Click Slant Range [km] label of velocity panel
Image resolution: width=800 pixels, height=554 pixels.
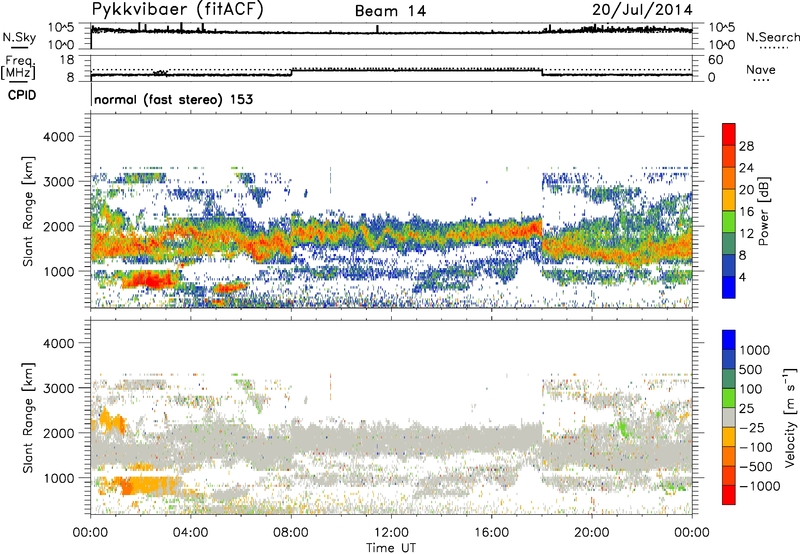point(28,418)
